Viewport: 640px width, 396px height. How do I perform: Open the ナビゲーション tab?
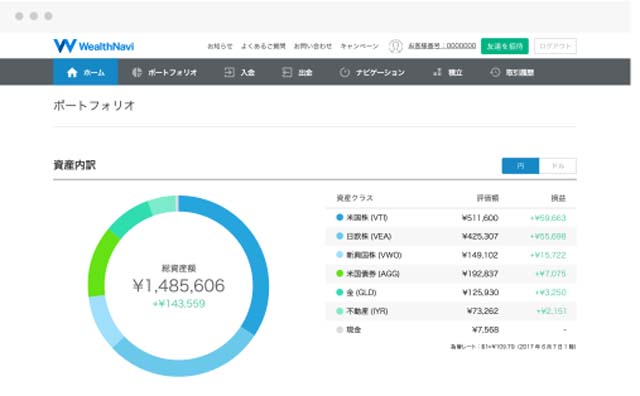click(x=372, y=72)
